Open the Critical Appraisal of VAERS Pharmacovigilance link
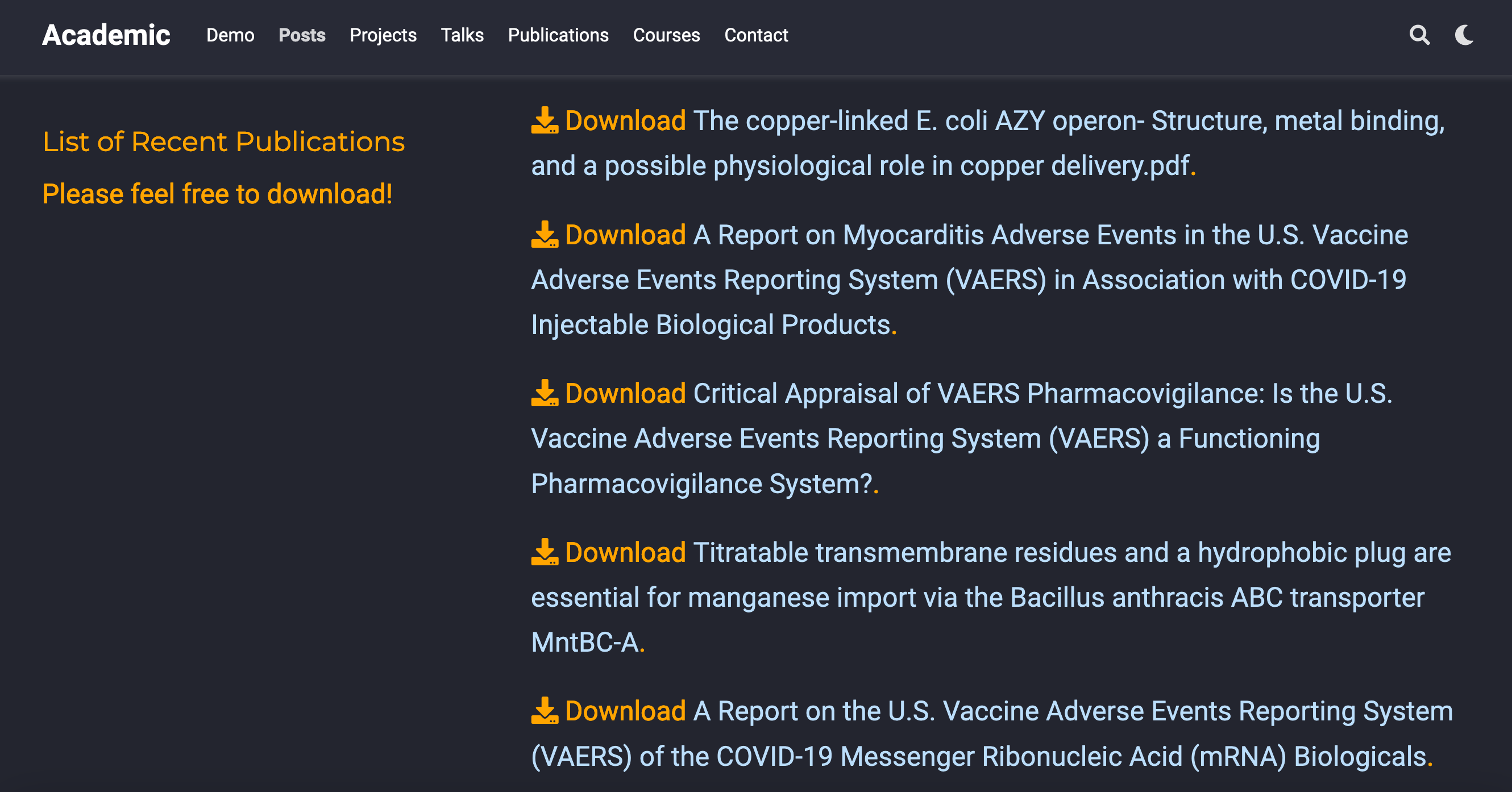 pos(962,438)
